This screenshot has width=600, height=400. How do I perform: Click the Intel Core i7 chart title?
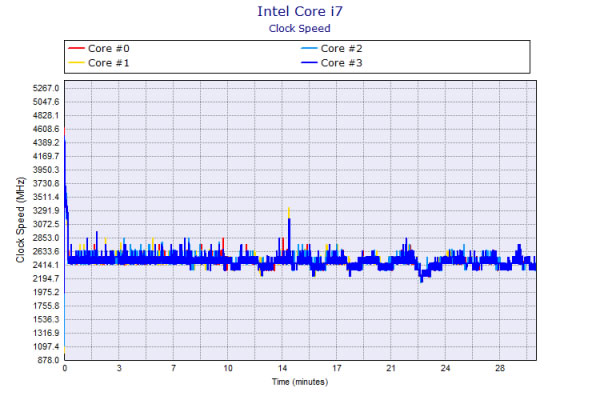300,11
